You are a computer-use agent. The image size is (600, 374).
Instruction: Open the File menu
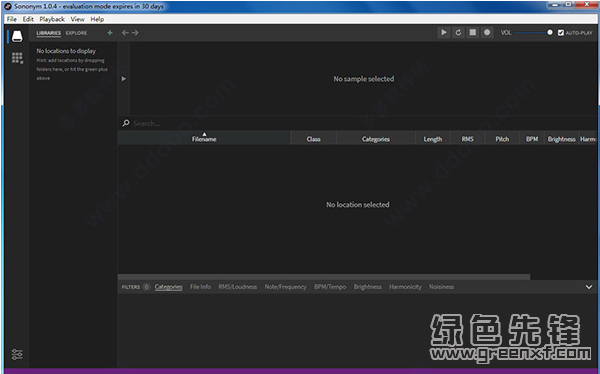click(11, 19)
